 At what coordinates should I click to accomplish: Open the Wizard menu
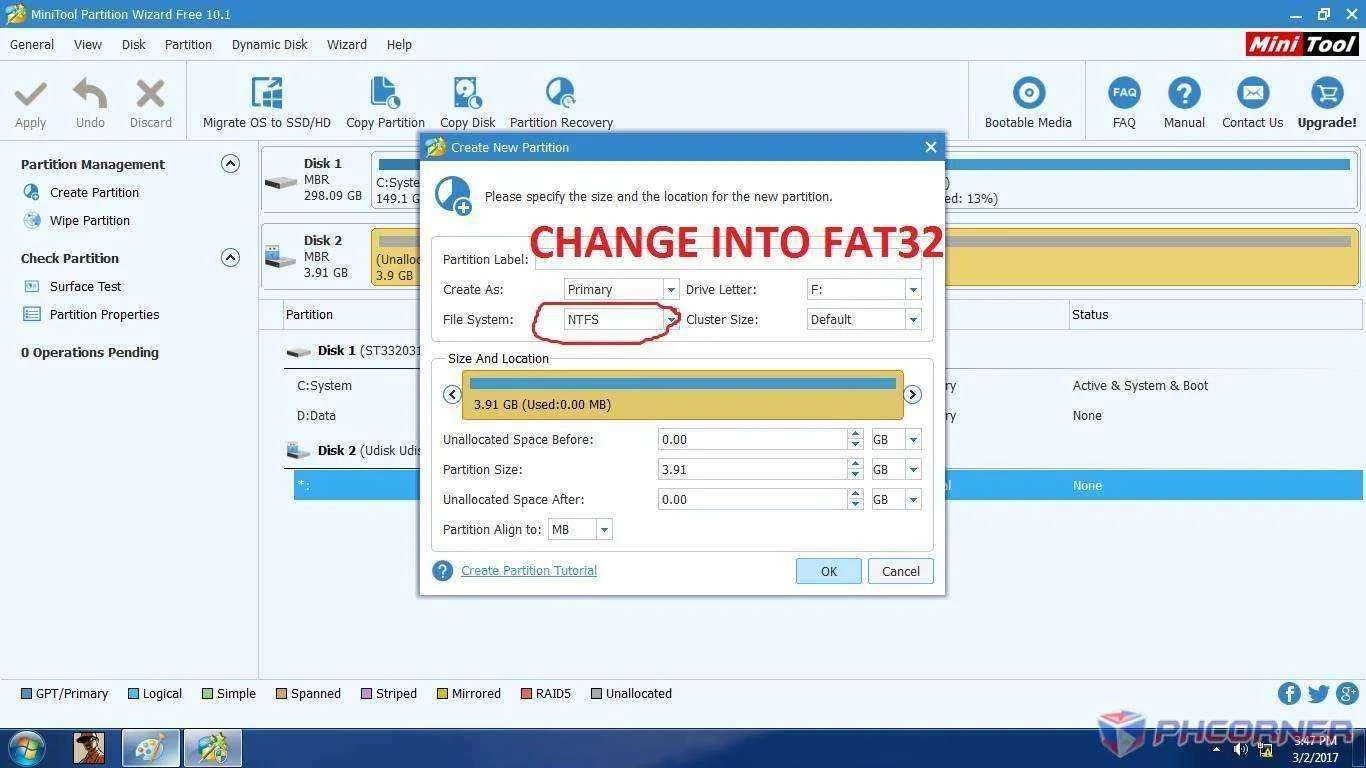[x=347, y=44]
